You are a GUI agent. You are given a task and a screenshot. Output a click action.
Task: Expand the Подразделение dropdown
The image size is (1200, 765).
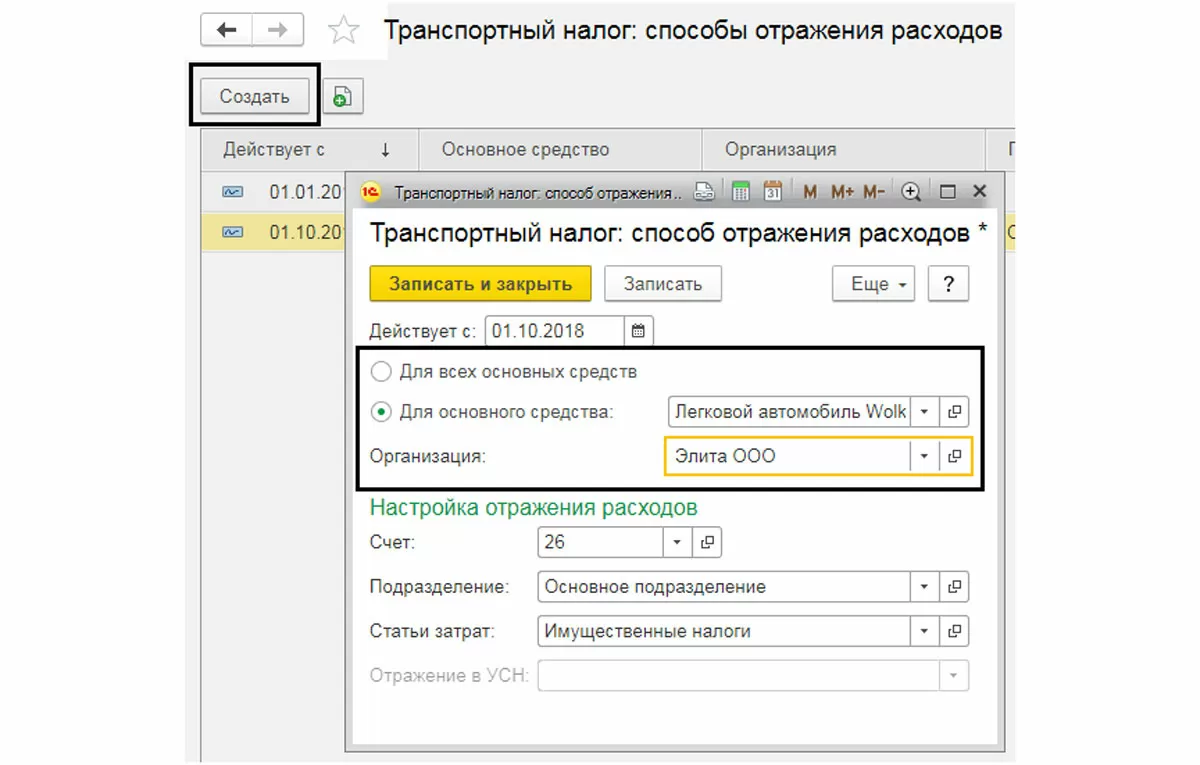tap(925, 587)
